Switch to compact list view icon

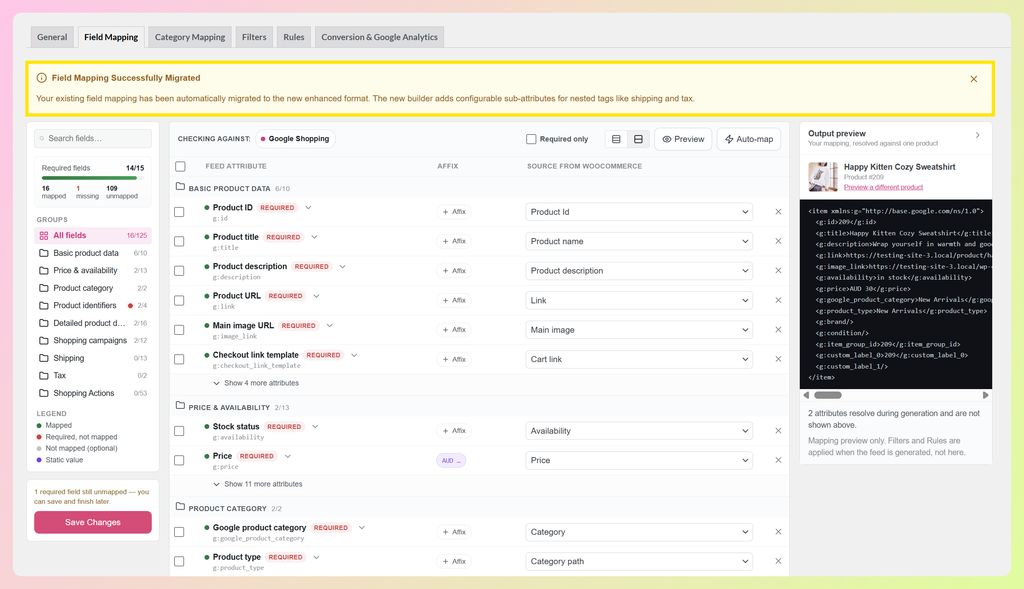(x=616, y=139)
